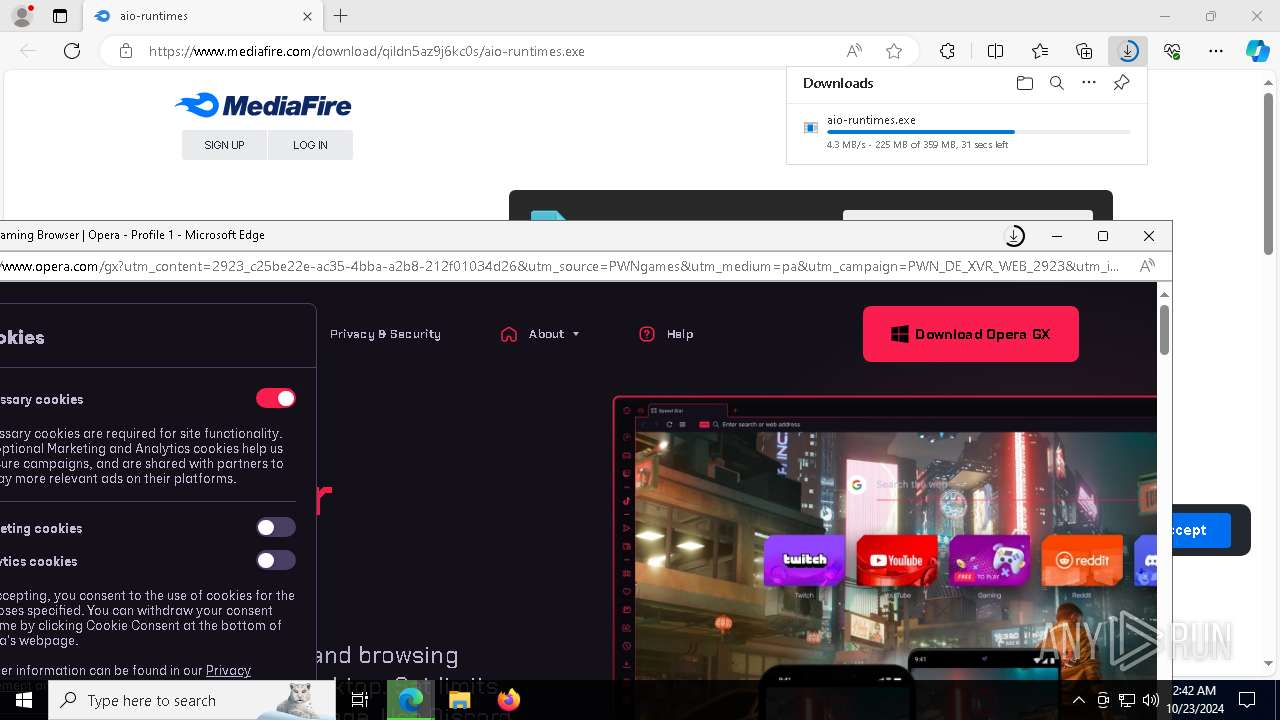Click Read aloud in Opera window address bar
The height and width of the screenshot is (720, 1280).
1147,266
